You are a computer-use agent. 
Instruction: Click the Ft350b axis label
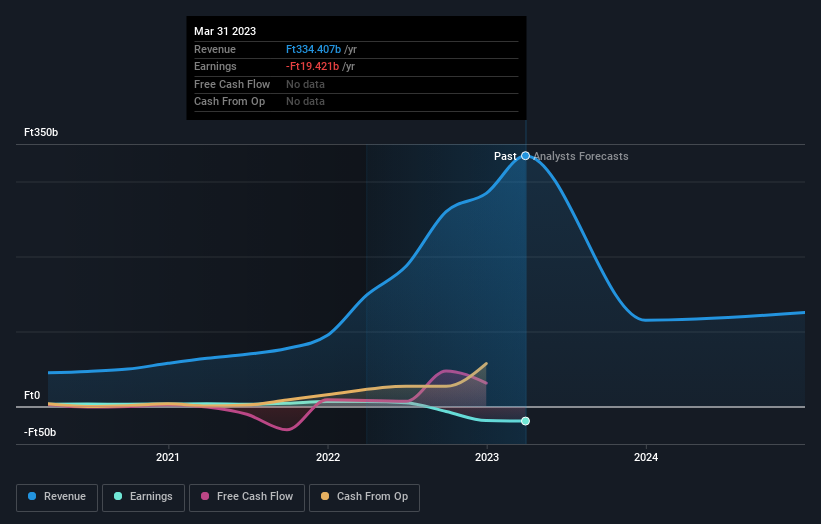(x=41, y=132)
